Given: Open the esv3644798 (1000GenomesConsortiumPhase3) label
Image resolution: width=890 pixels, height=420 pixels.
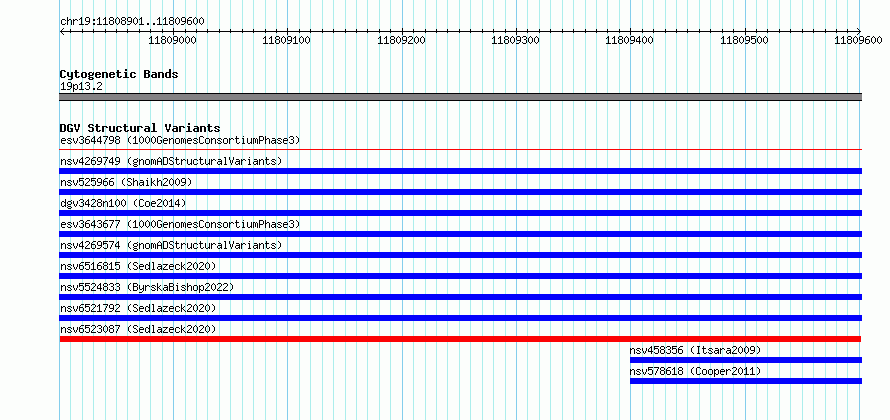Looking at the screenshot, I should click(x=180, y=140).
